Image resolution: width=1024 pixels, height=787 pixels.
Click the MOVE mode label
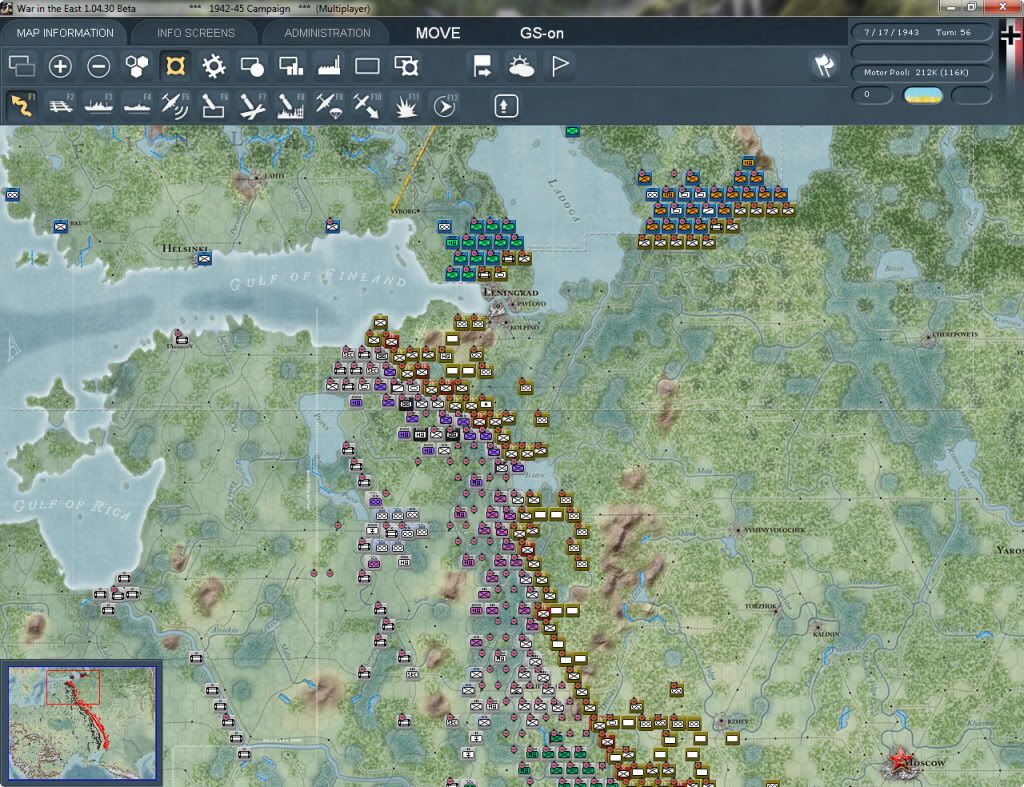coord(438,33)
